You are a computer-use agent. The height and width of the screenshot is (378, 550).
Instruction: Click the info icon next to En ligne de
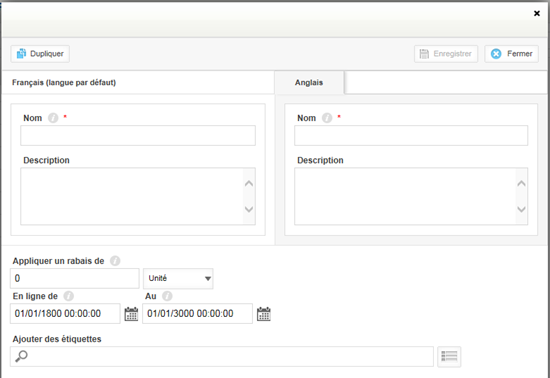point(68,296)
